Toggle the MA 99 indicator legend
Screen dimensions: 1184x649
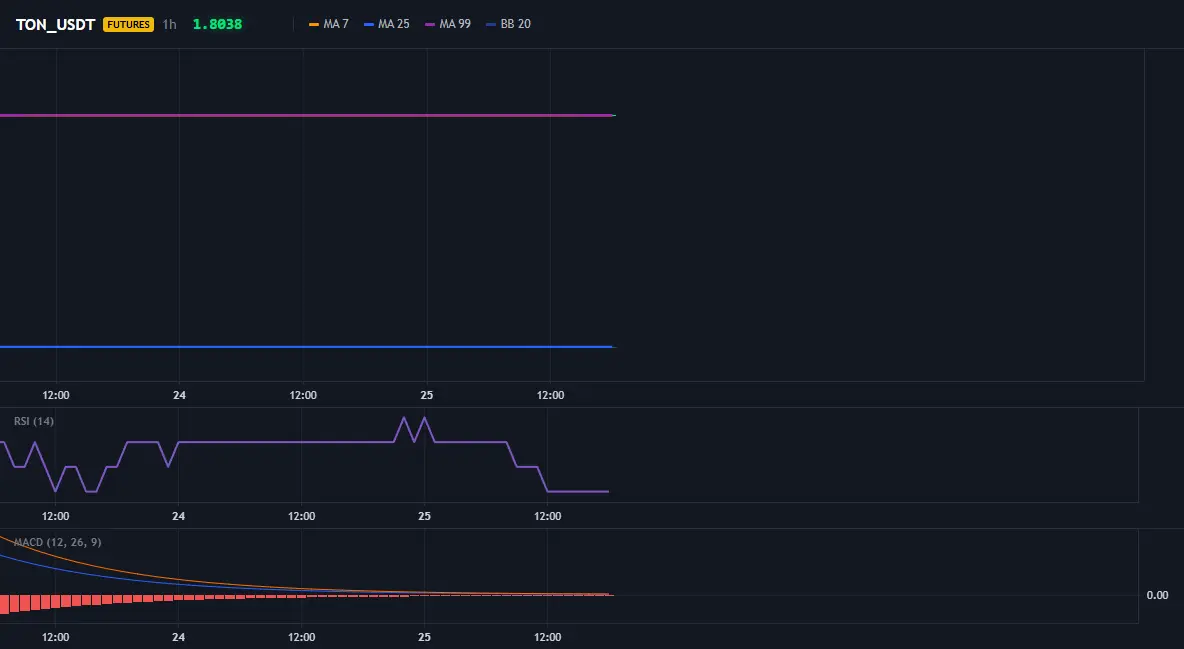click(448, 24)
